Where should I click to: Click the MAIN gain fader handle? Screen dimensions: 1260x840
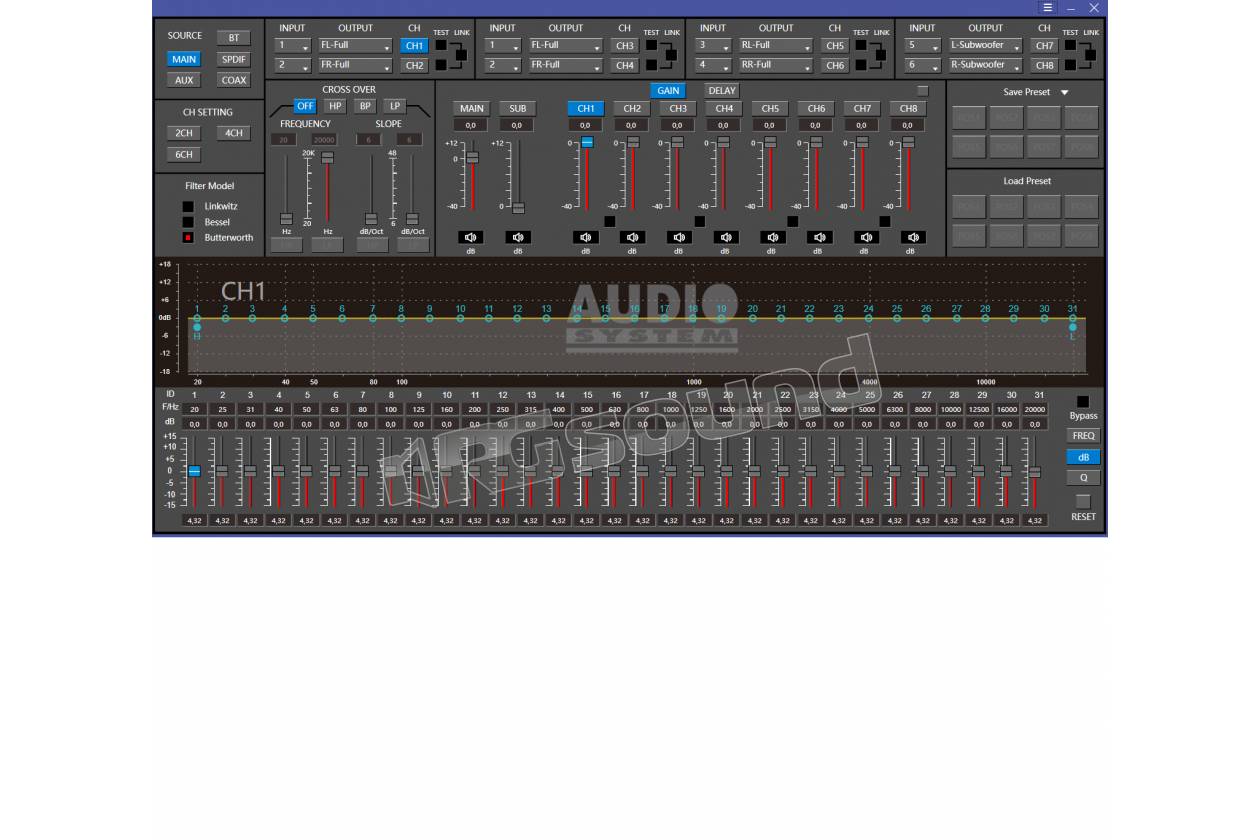tap(472, 158)
